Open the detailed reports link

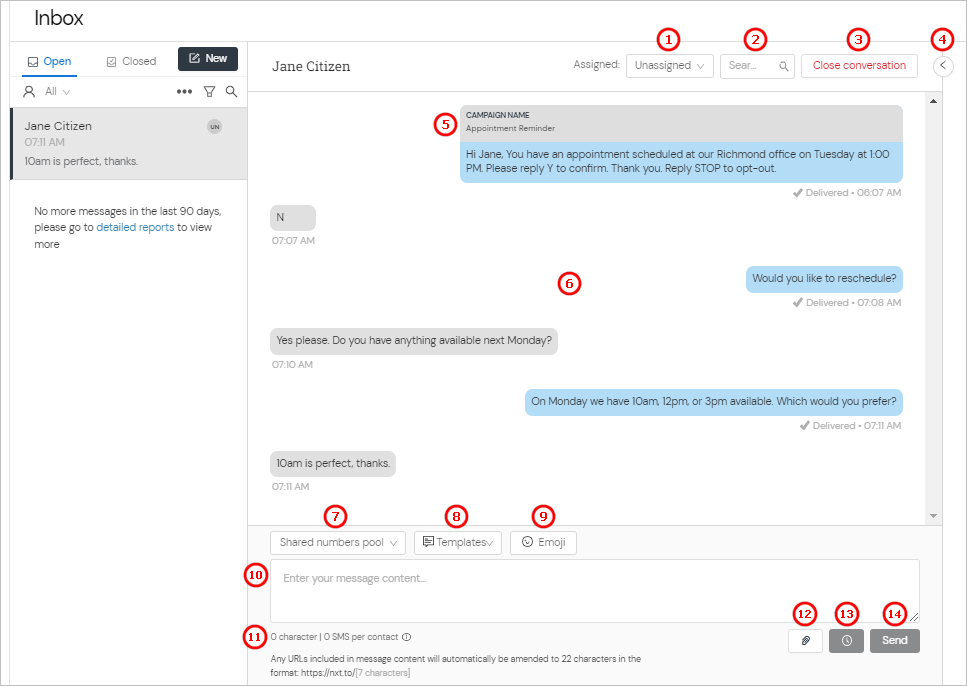(135, 227)
